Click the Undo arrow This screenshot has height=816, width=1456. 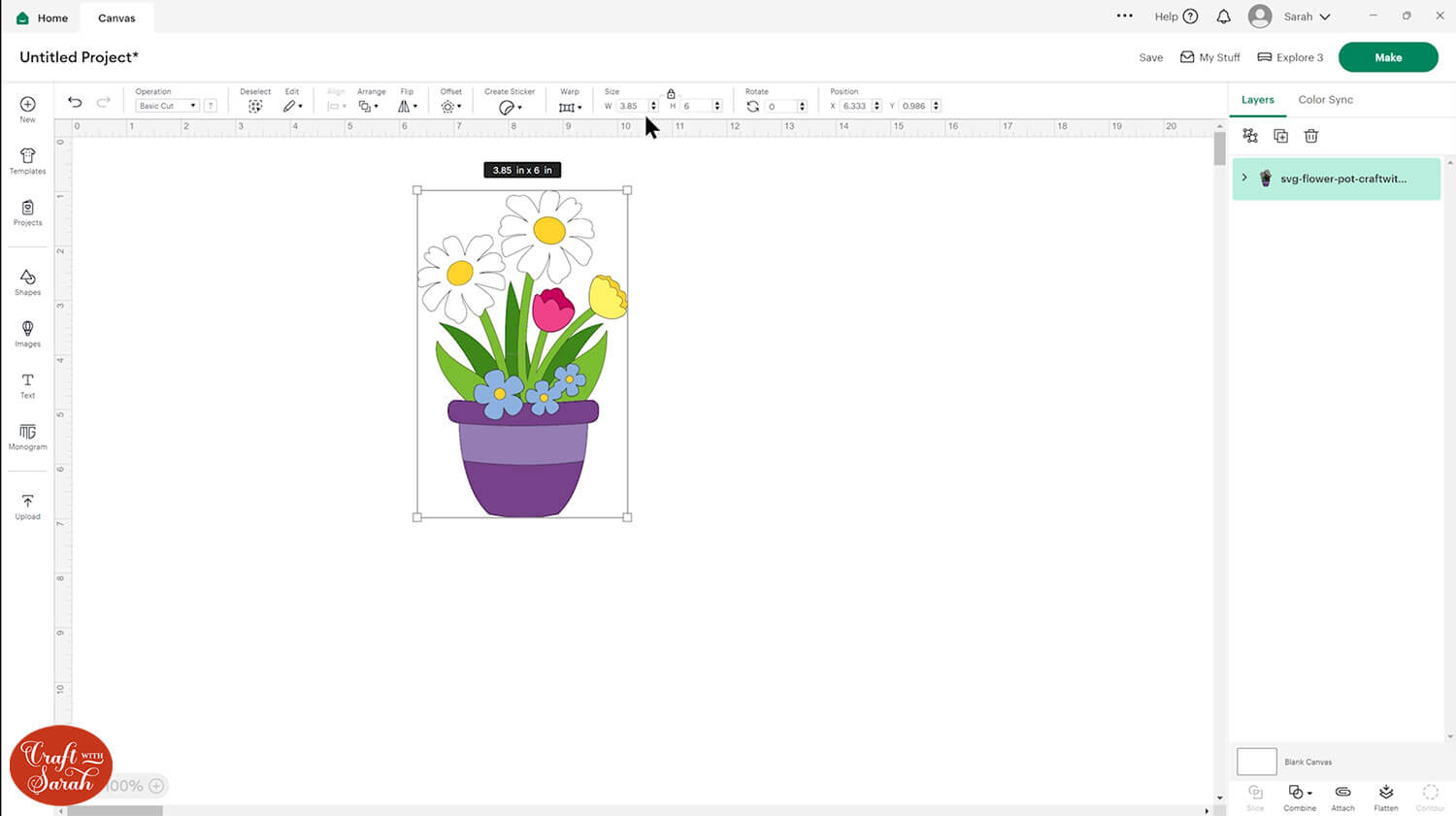click(x=75, y=103)
